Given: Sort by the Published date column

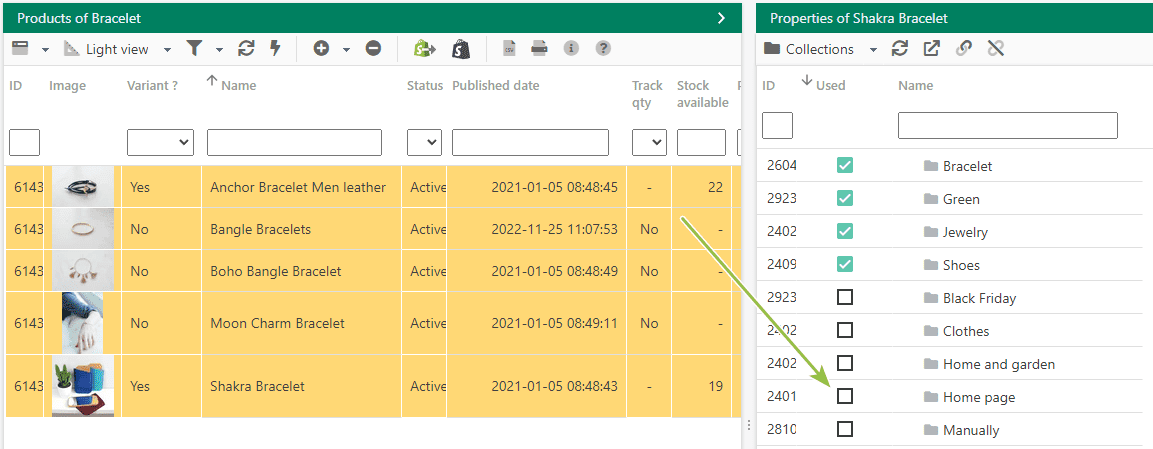Looking at the screenshot, I should click(x=496, y=85).
